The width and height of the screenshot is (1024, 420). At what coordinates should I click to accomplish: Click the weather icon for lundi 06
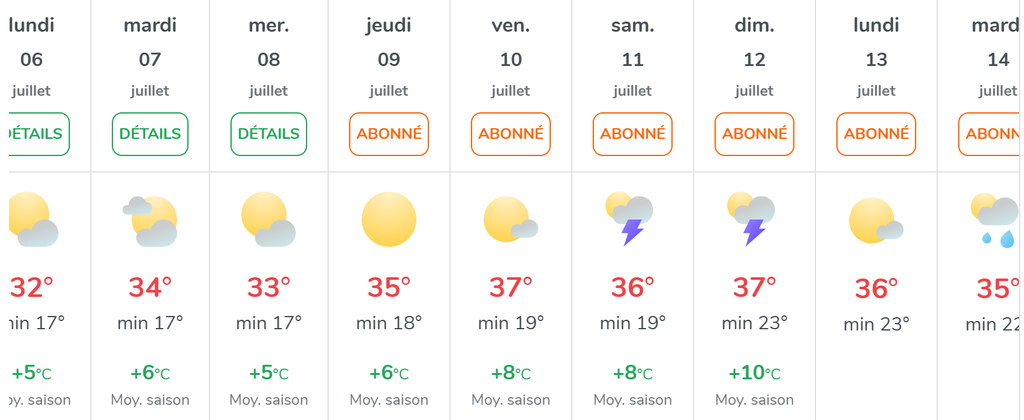pyautogui.click(x=34, y=219)
